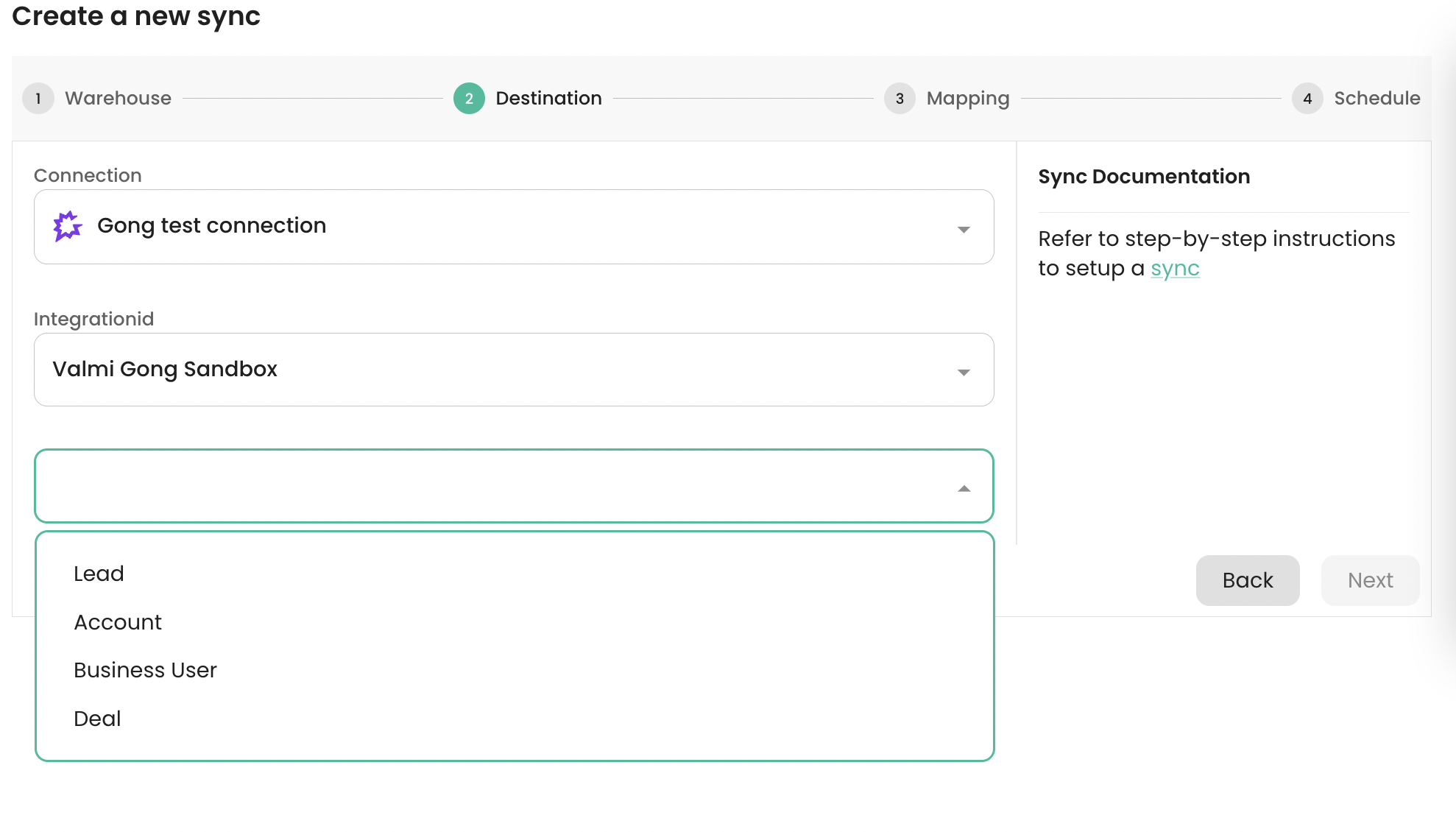Expand the Connection dropdown arrow
Image resolution: width=1456 pixels, height=832 pixels.
(x=964, y=230)
